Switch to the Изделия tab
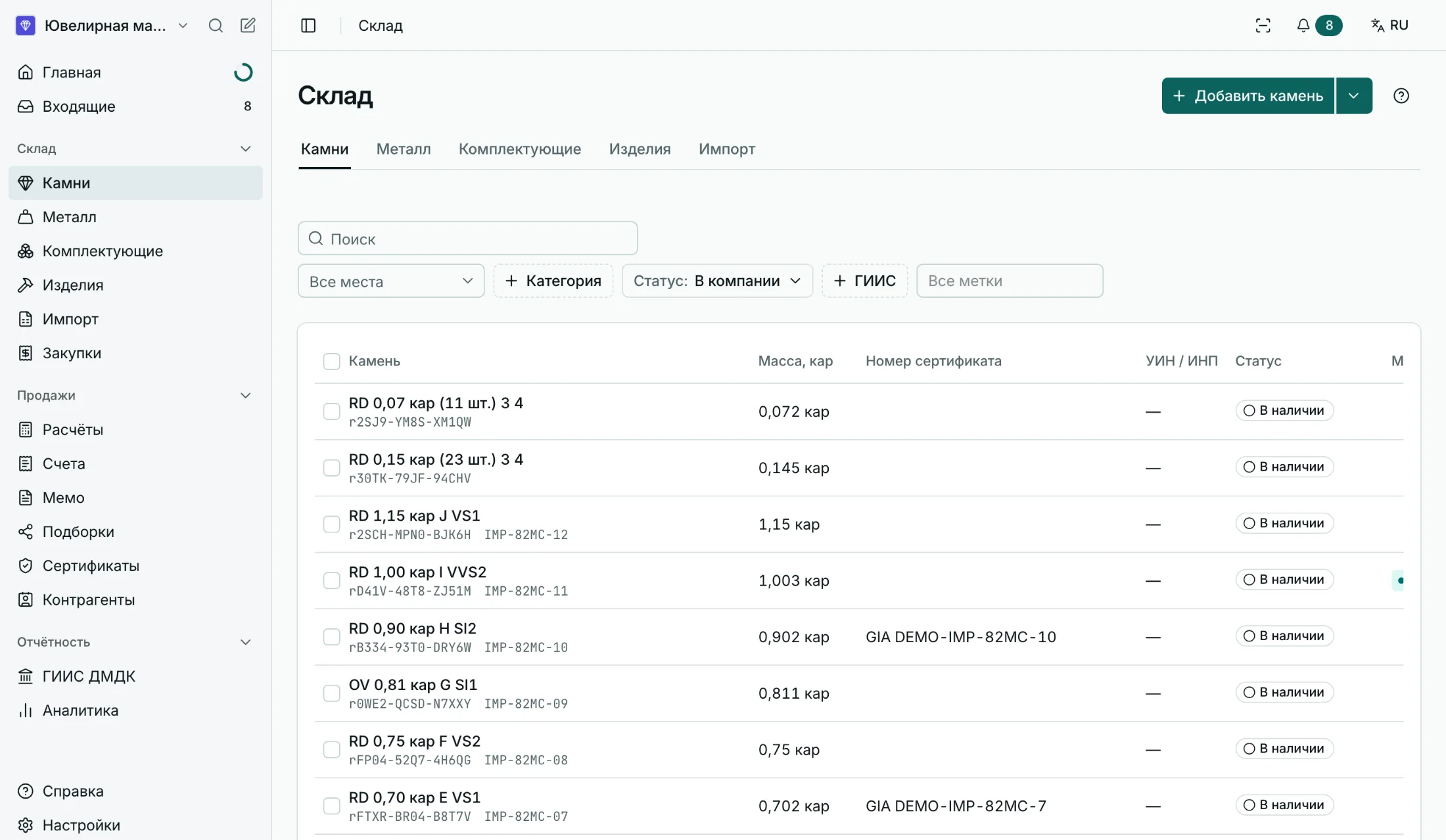The width and height of the screenshot is (1446, 840). 640,149
